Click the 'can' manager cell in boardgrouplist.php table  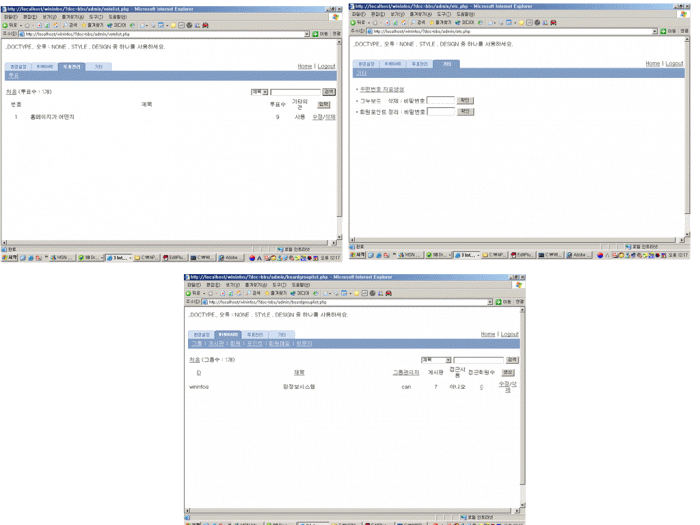(406, 387)
